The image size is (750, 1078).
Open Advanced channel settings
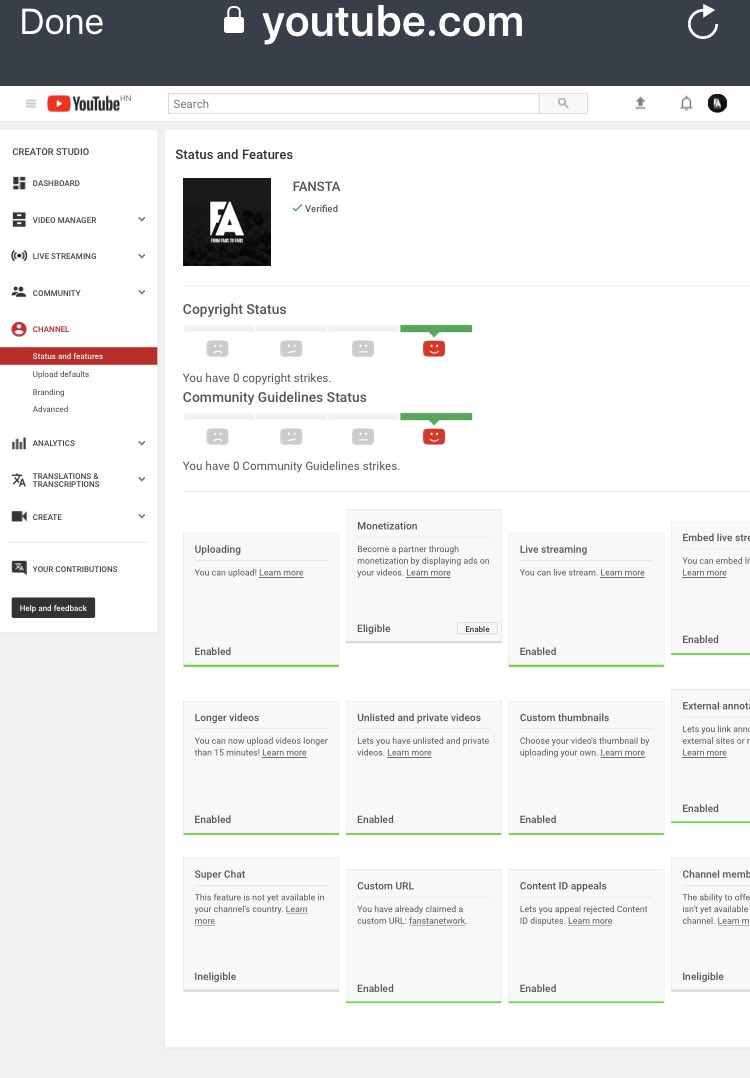50,409
